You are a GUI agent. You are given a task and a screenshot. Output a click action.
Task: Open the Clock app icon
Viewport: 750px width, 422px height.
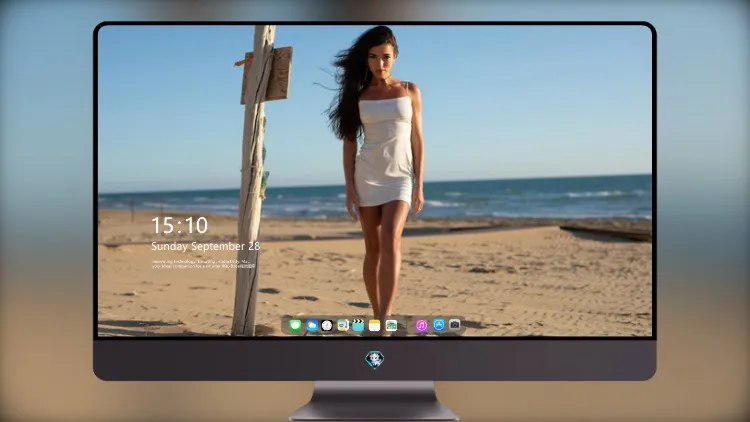327,325
